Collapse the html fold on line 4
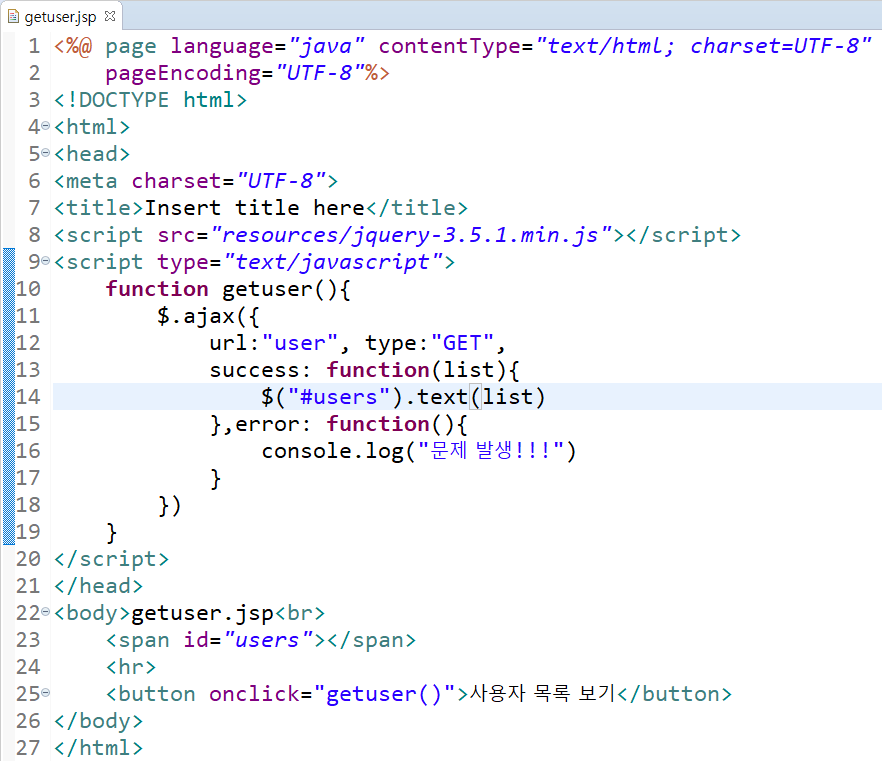The height and width of the screenshot is (761, 882). [46, 126]
